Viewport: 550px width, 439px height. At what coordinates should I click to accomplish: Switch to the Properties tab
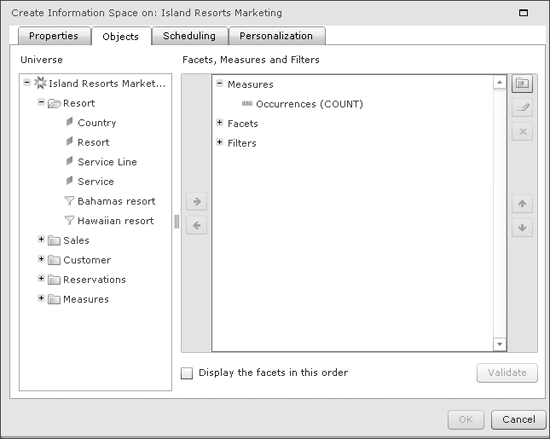coord(54,36)
